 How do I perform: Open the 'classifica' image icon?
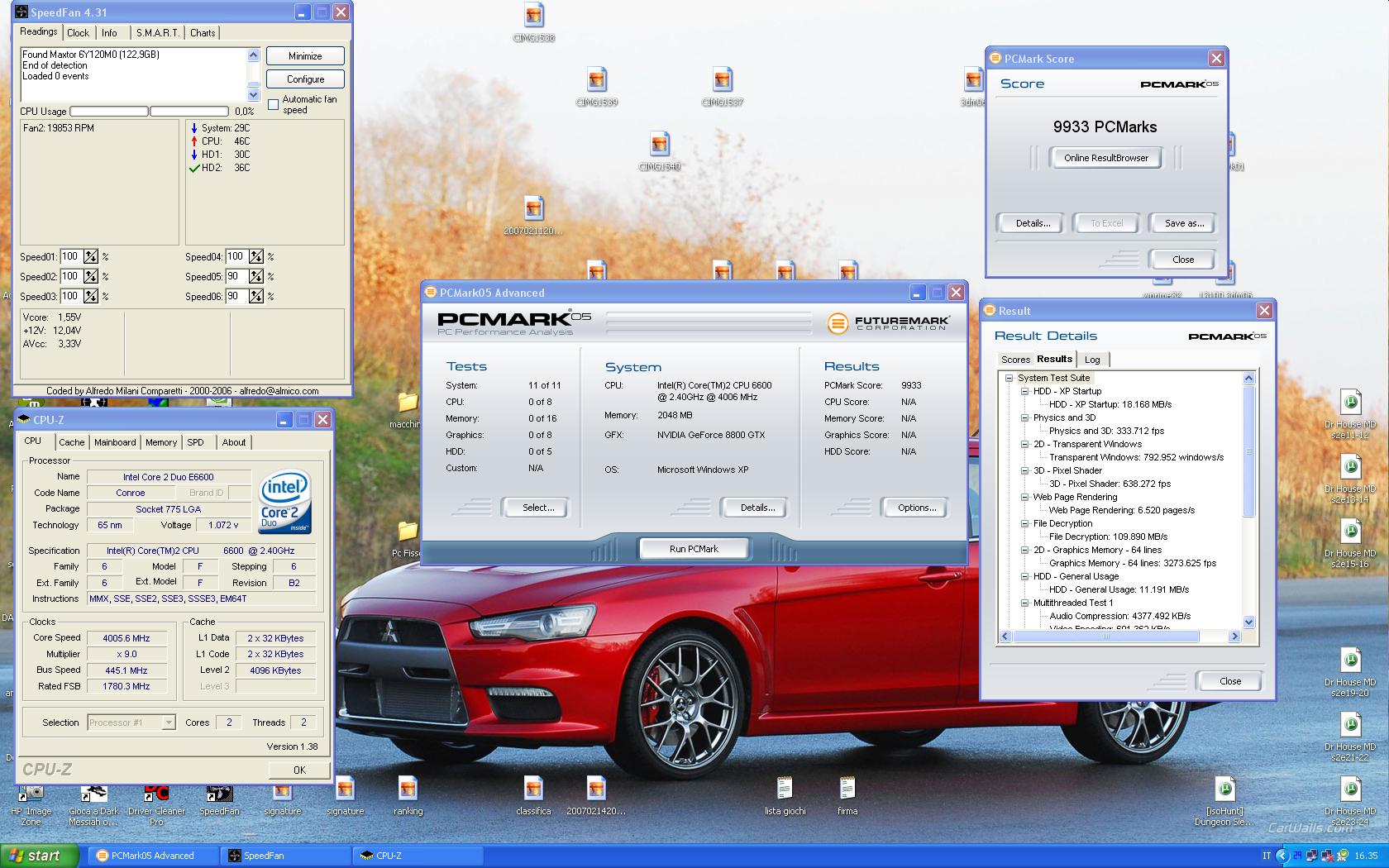click(x=534, y=796)
